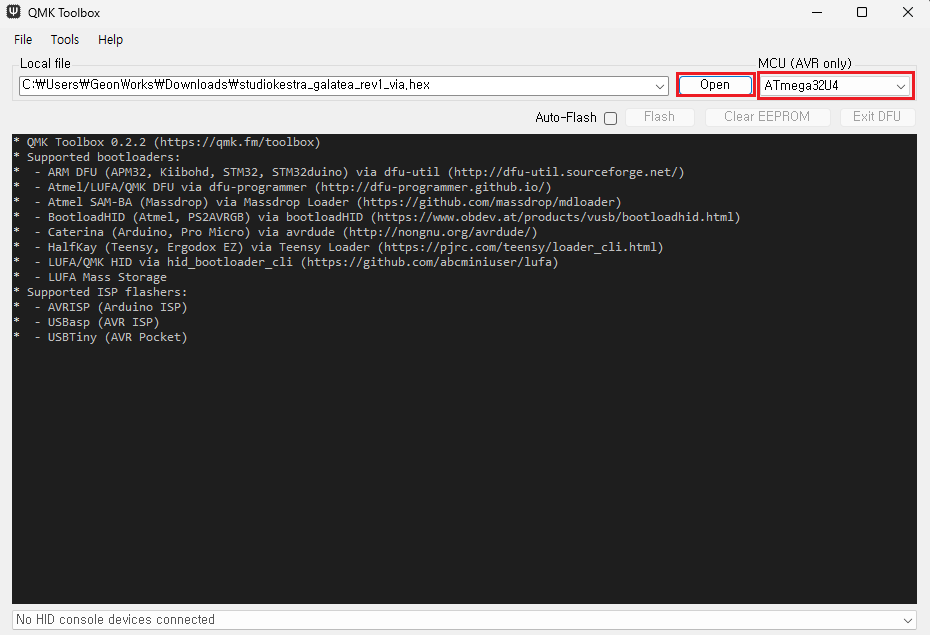930x635 pixels.
Task: Expand the Local file path dropdown arrow
Action: coord(660,86)
